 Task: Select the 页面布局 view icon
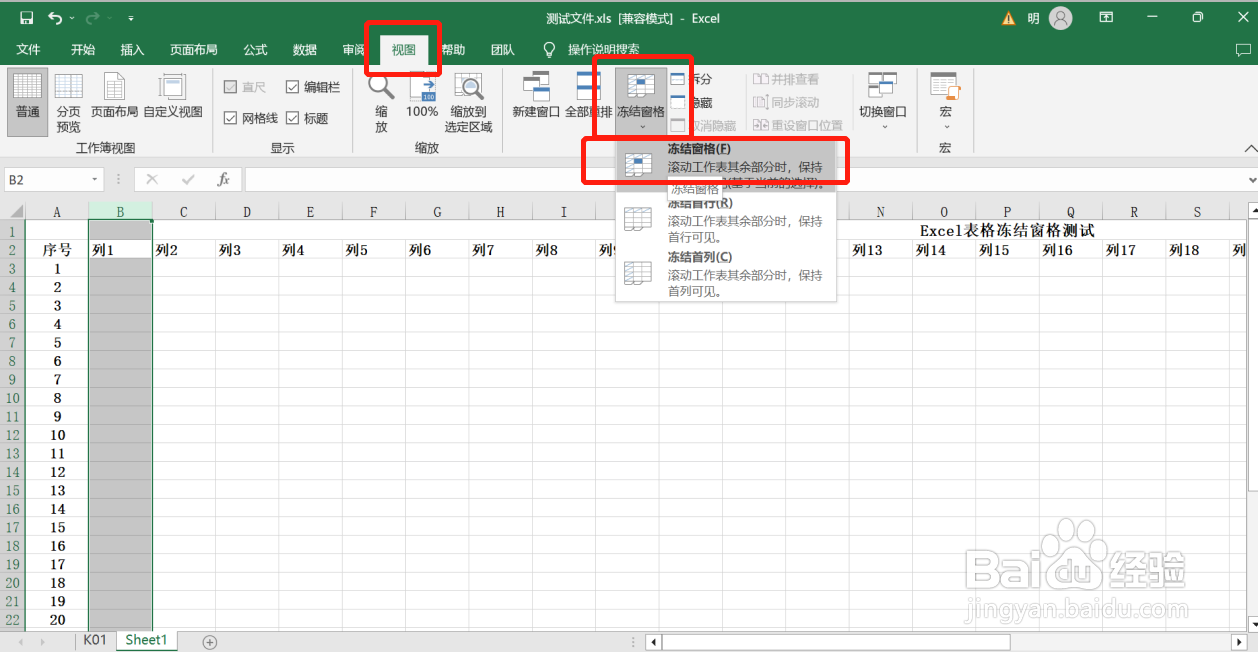(115, 96)
